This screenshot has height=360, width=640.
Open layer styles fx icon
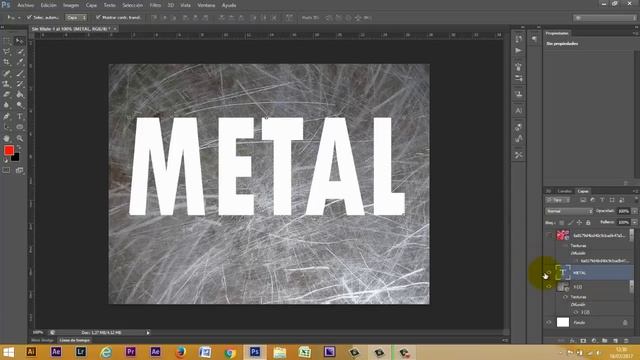(572, 340)
